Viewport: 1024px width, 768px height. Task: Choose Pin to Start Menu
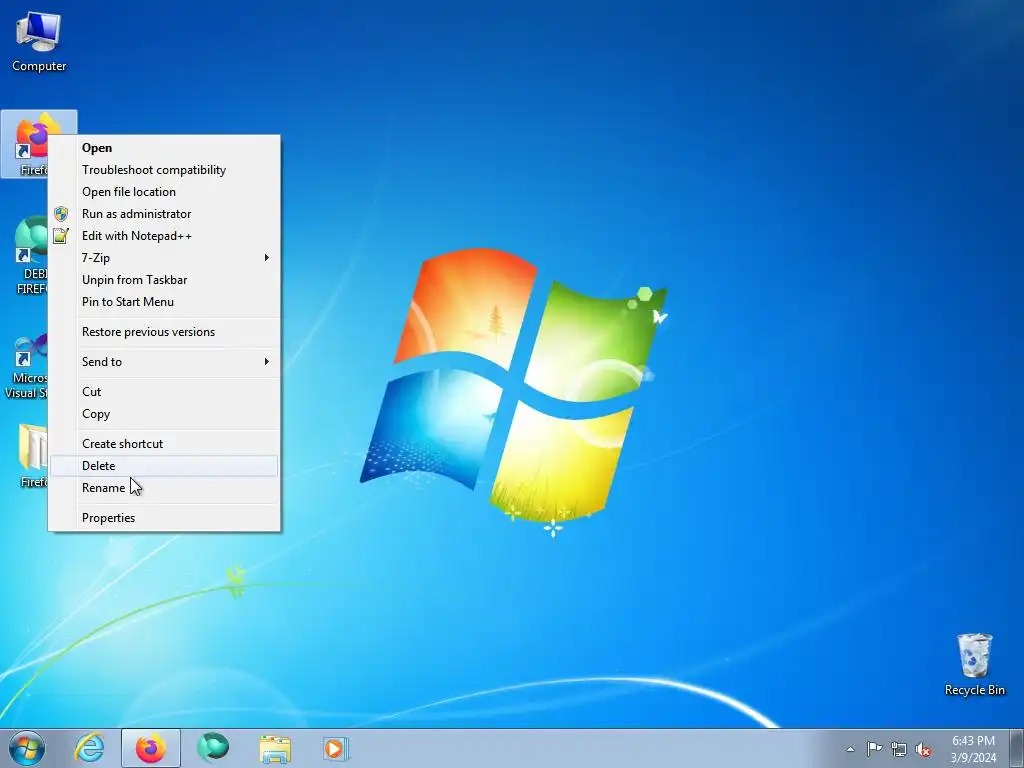pos(164,302)
